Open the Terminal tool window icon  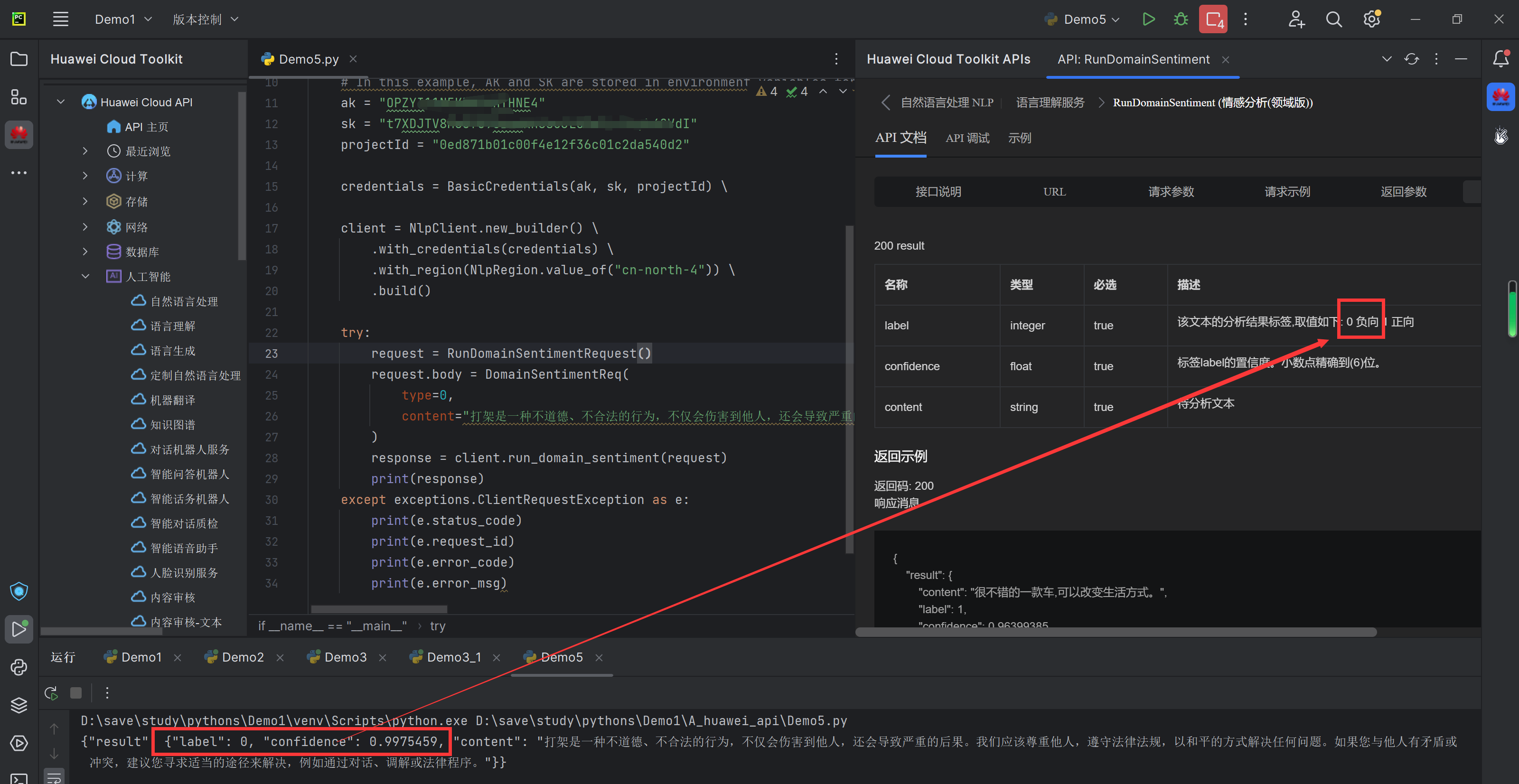pos(19,778)
